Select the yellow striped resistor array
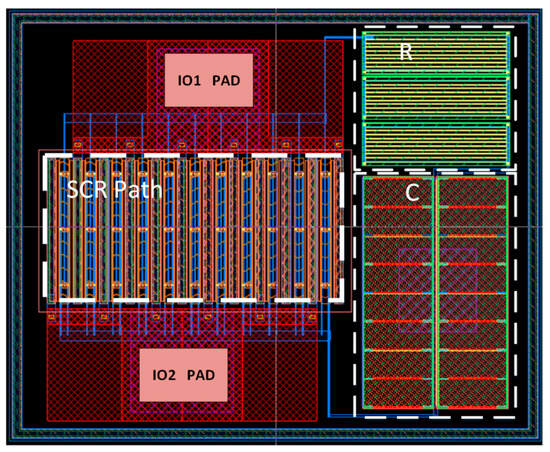550x452 pixels. click(436, 99)
